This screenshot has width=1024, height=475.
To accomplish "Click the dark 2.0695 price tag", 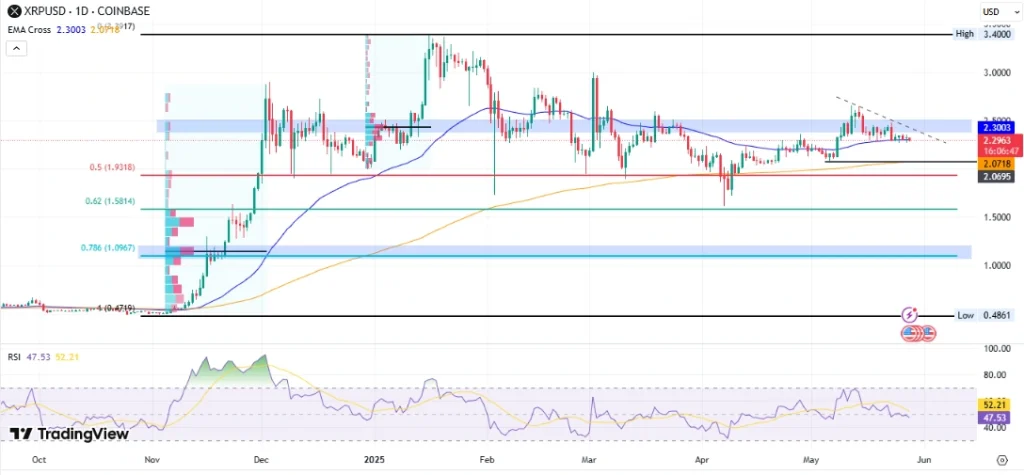I will tap(995, 177).
